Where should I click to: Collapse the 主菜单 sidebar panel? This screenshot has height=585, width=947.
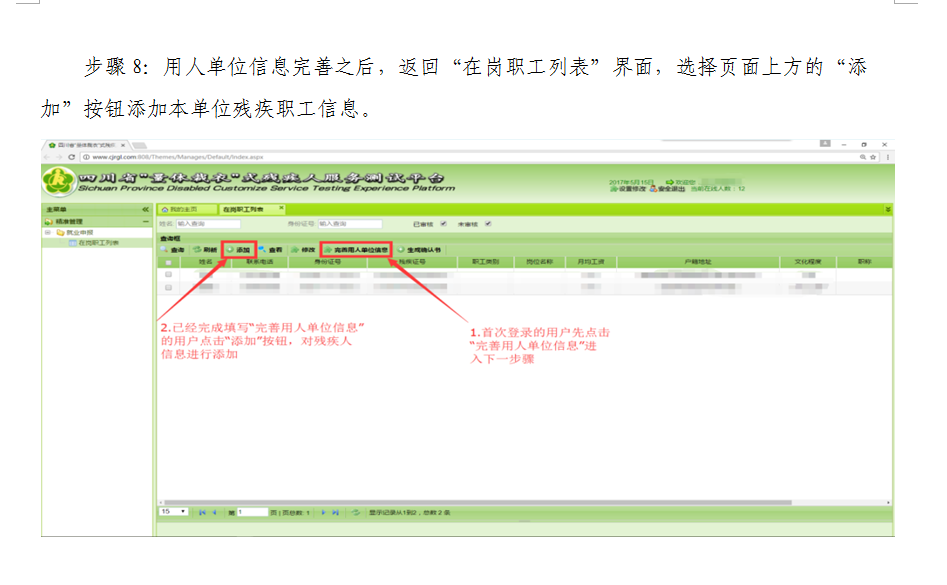pos(146,209)
